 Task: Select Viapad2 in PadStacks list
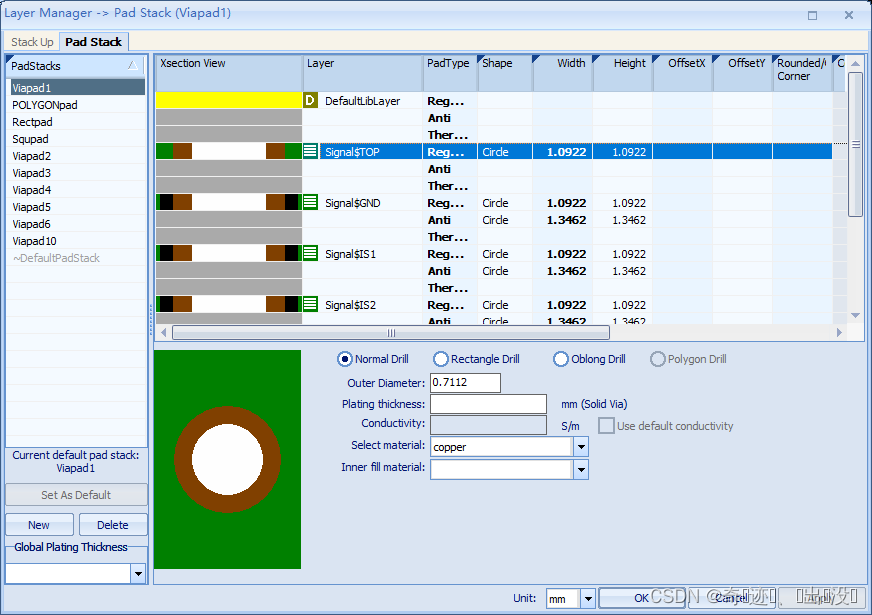click(77, 156)
